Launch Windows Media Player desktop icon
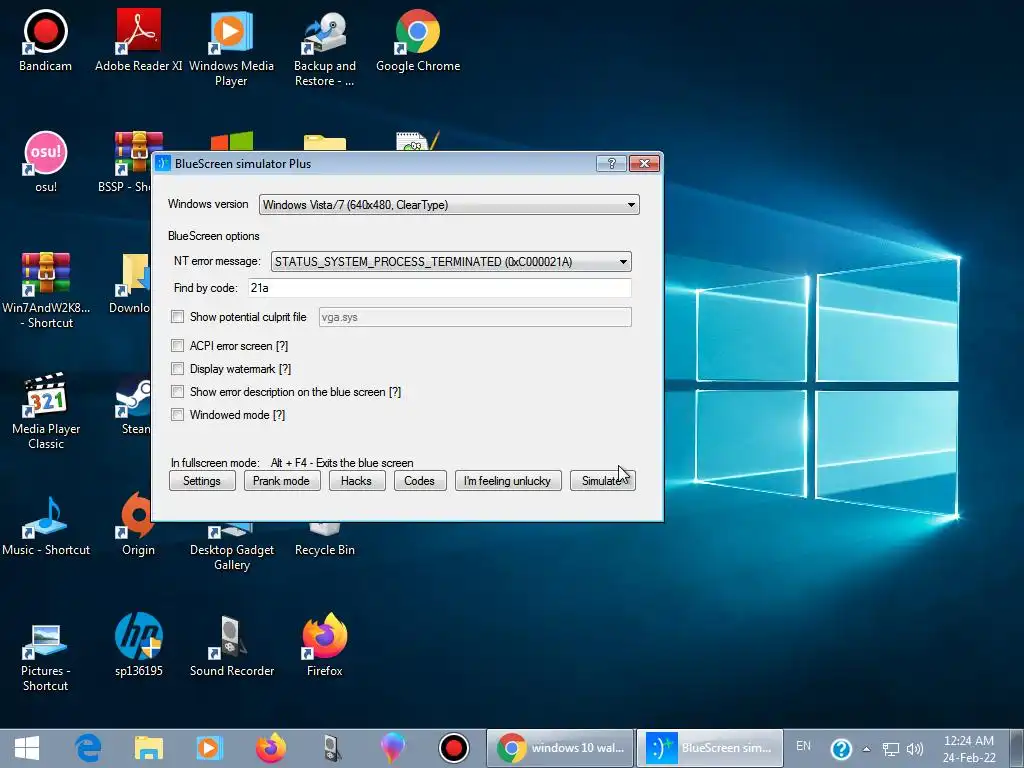This screenshot has width=1024, height=768. point(231,48)
